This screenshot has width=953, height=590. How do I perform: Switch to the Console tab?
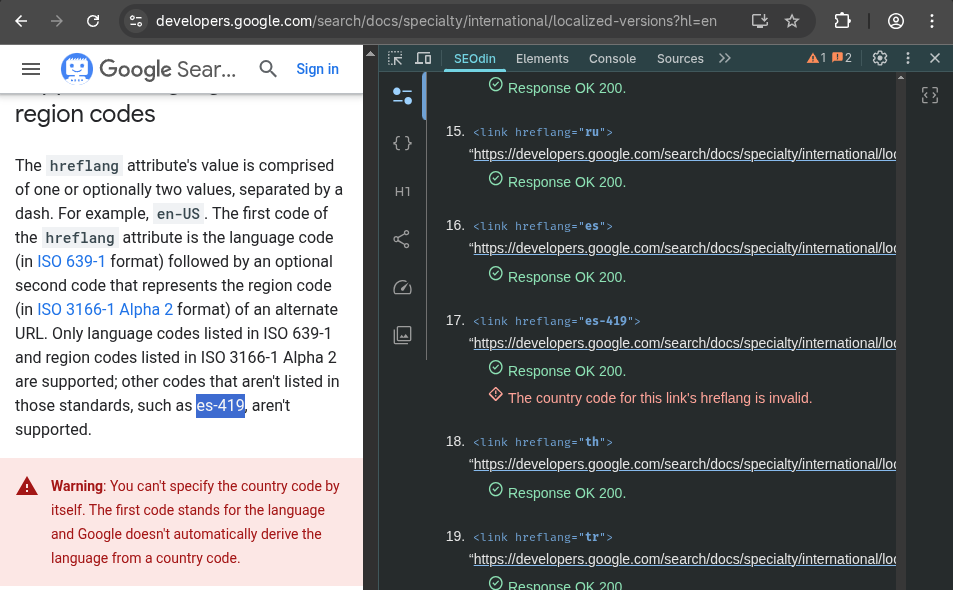point(612,59)
